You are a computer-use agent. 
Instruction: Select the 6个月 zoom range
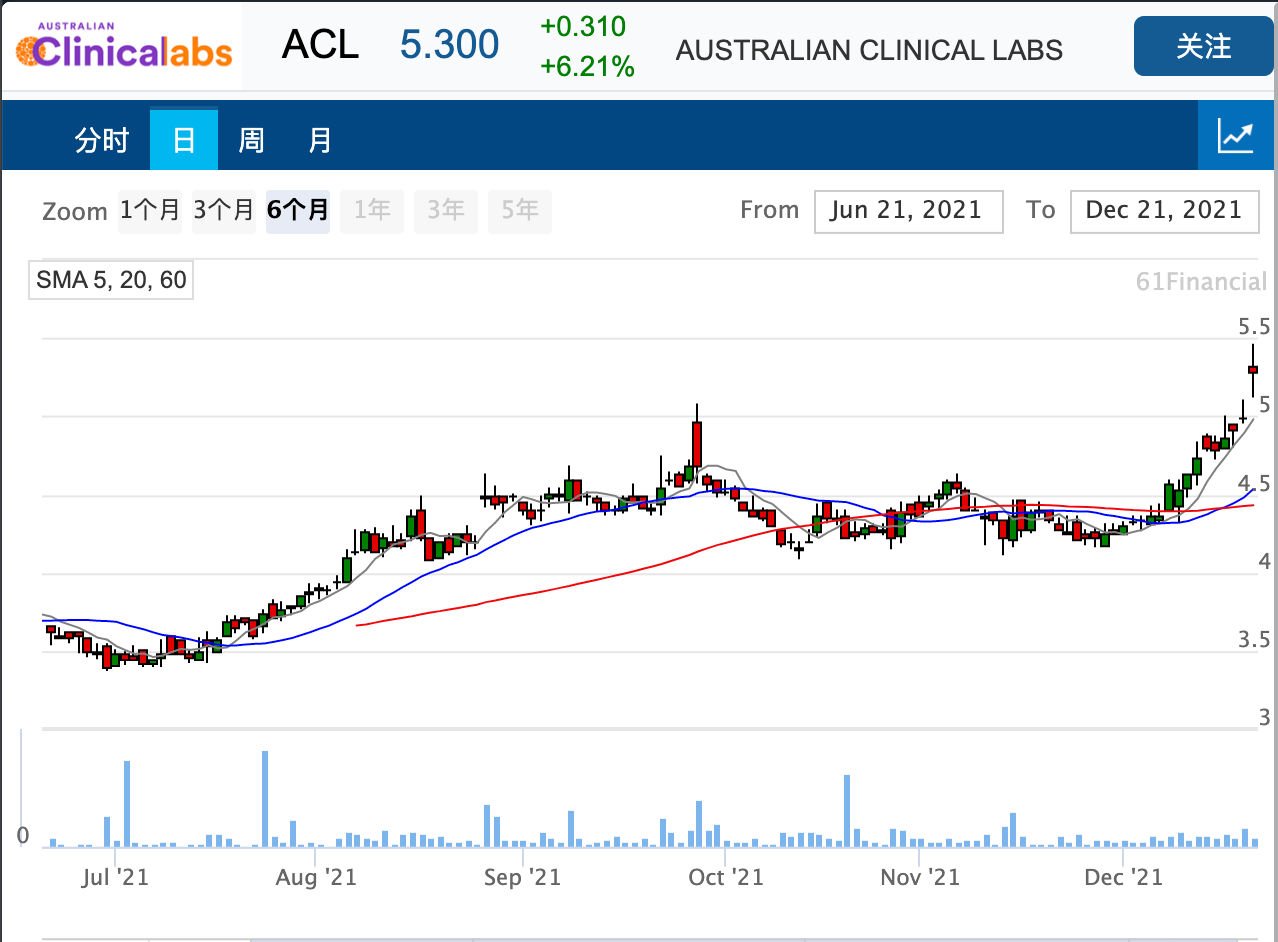click(x=297, y=210)
